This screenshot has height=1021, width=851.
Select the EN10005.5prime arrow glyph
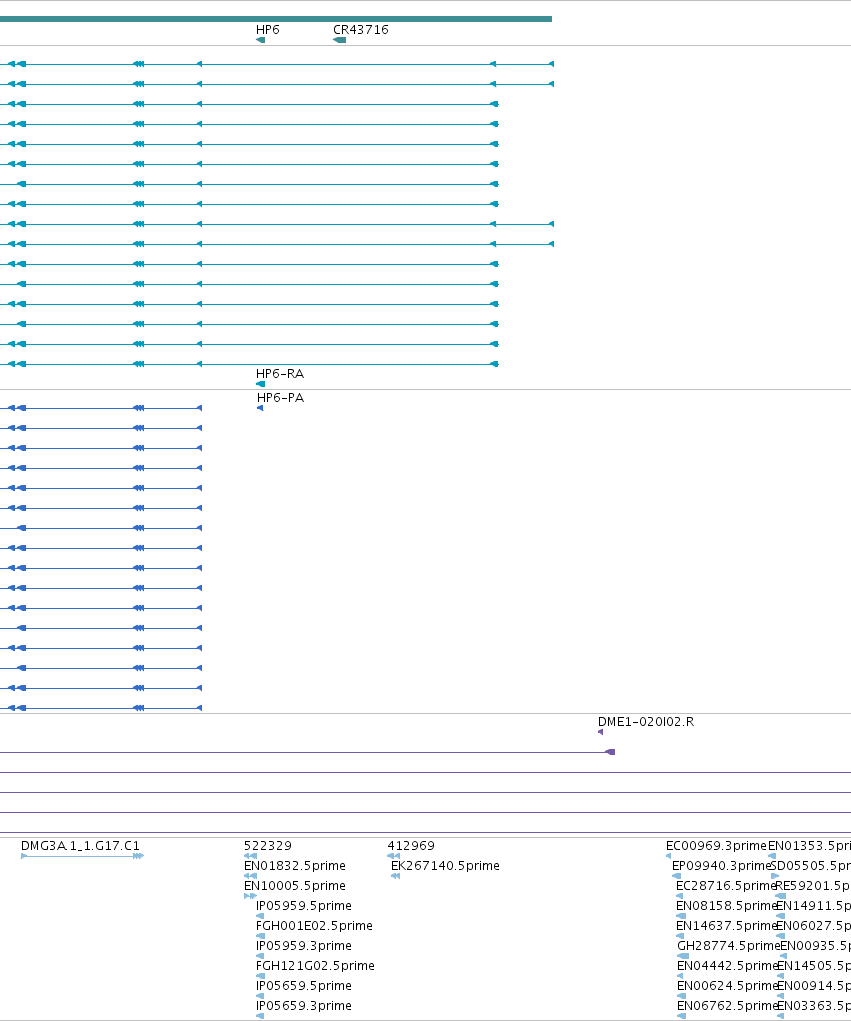click(250, 897)
